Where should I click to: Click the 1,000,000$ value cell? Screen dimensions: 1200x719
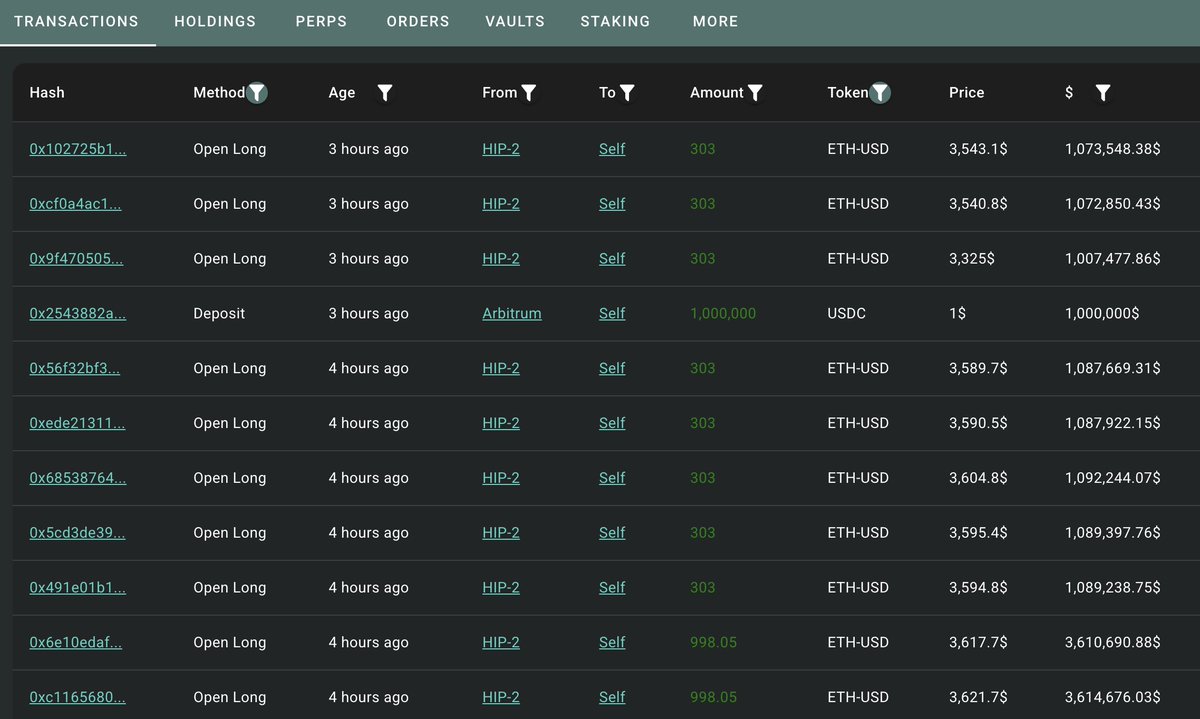pos(1102,314)
